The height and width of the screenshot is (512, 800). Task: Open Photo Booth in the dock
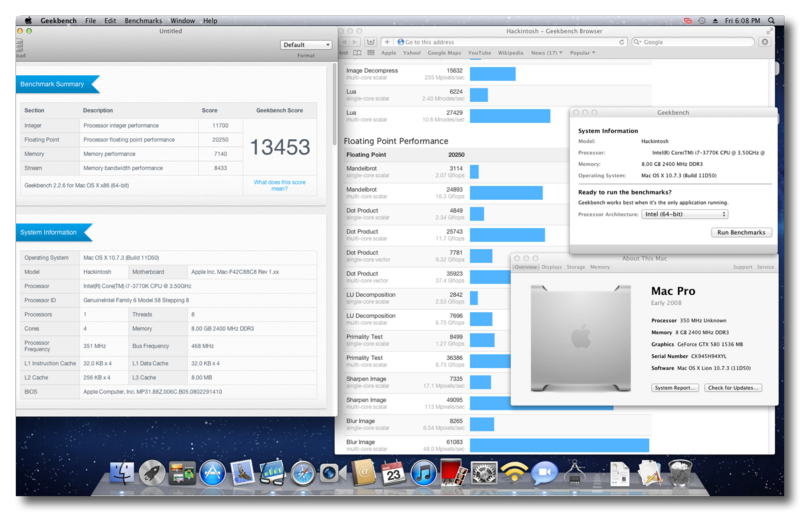453,473
